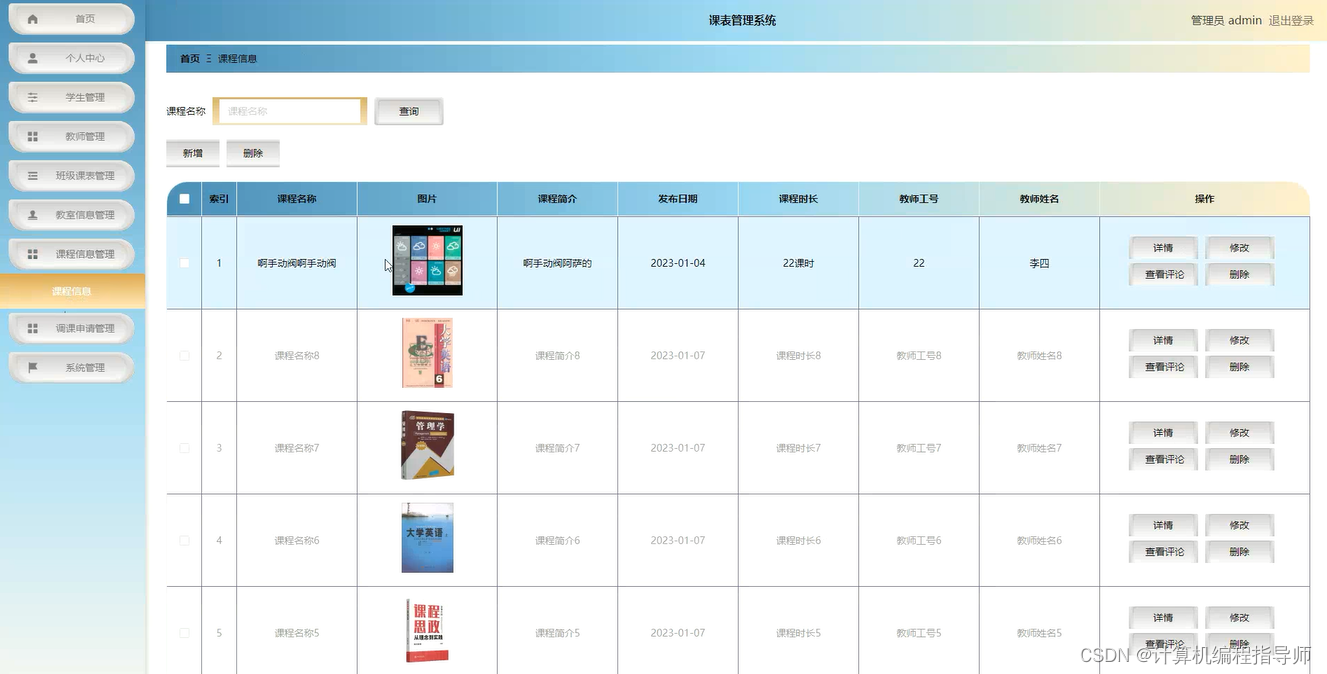Click 详情 for the 课程名称8 row
Image resolution: width=1327 pixels, height=674 pixels.
(1163, 341)
